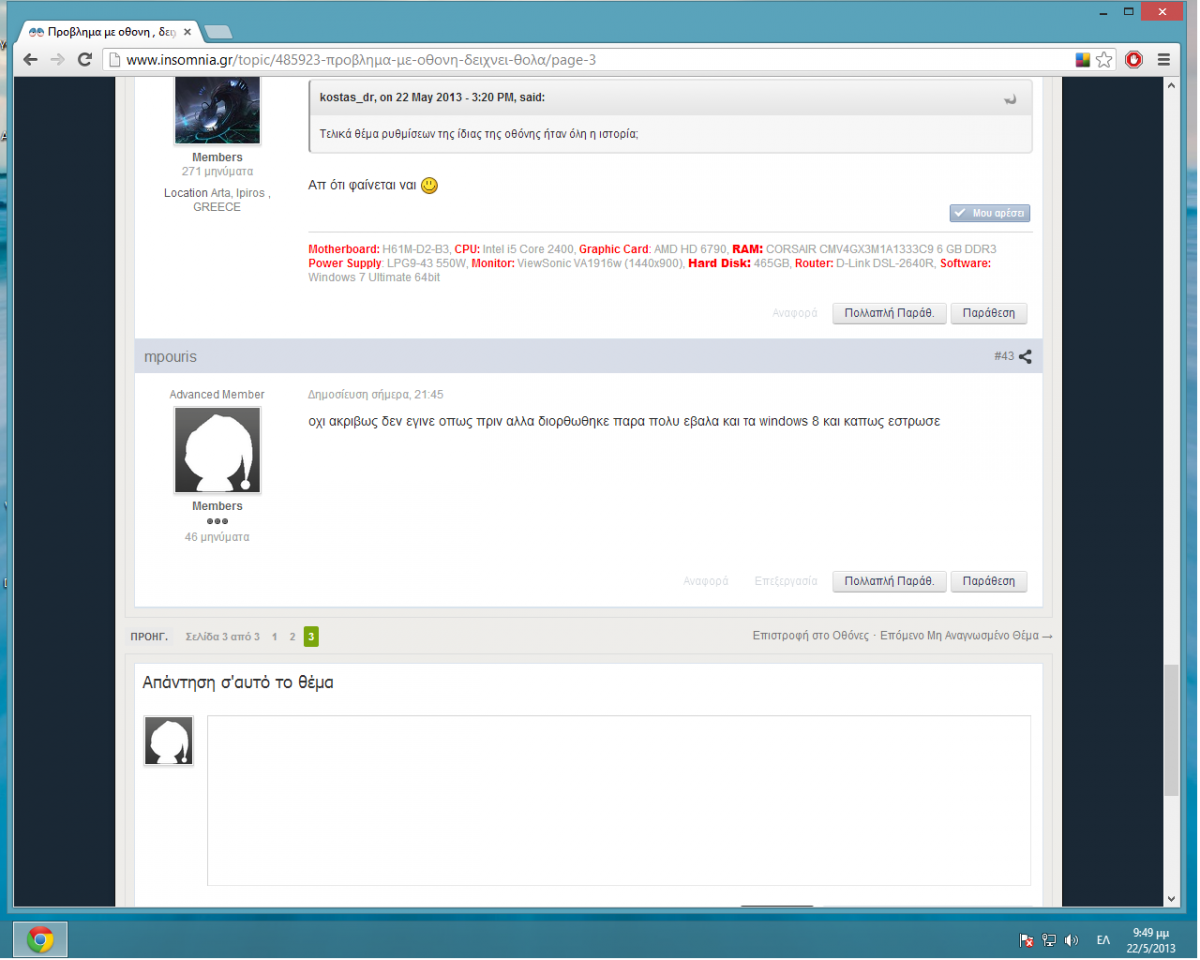
Task: Click the quote snapback arrow icon
Action: click(1011, 98)
